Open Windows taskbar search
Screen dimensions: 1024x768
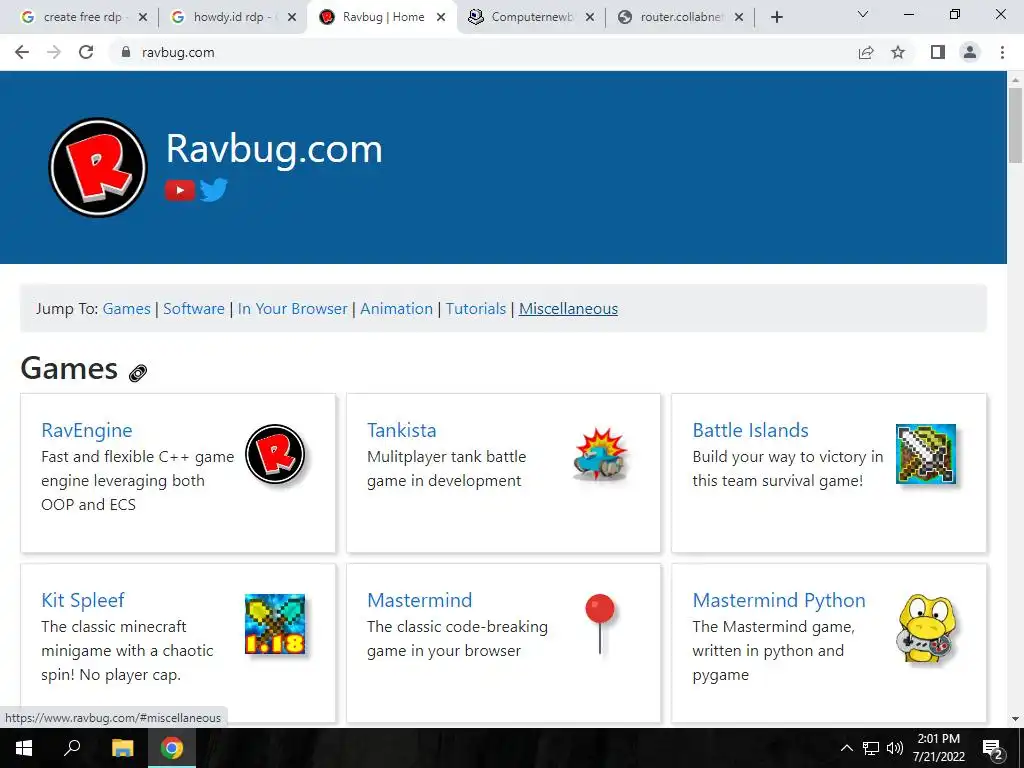(x=72, y=748)
